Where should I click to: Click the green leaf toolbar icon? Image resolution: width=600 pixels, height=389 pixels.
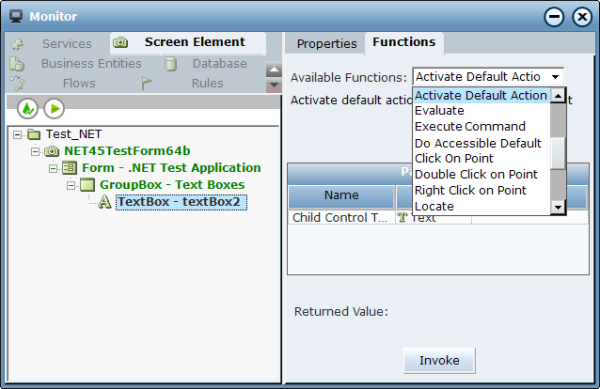click(x=28, y=109)
